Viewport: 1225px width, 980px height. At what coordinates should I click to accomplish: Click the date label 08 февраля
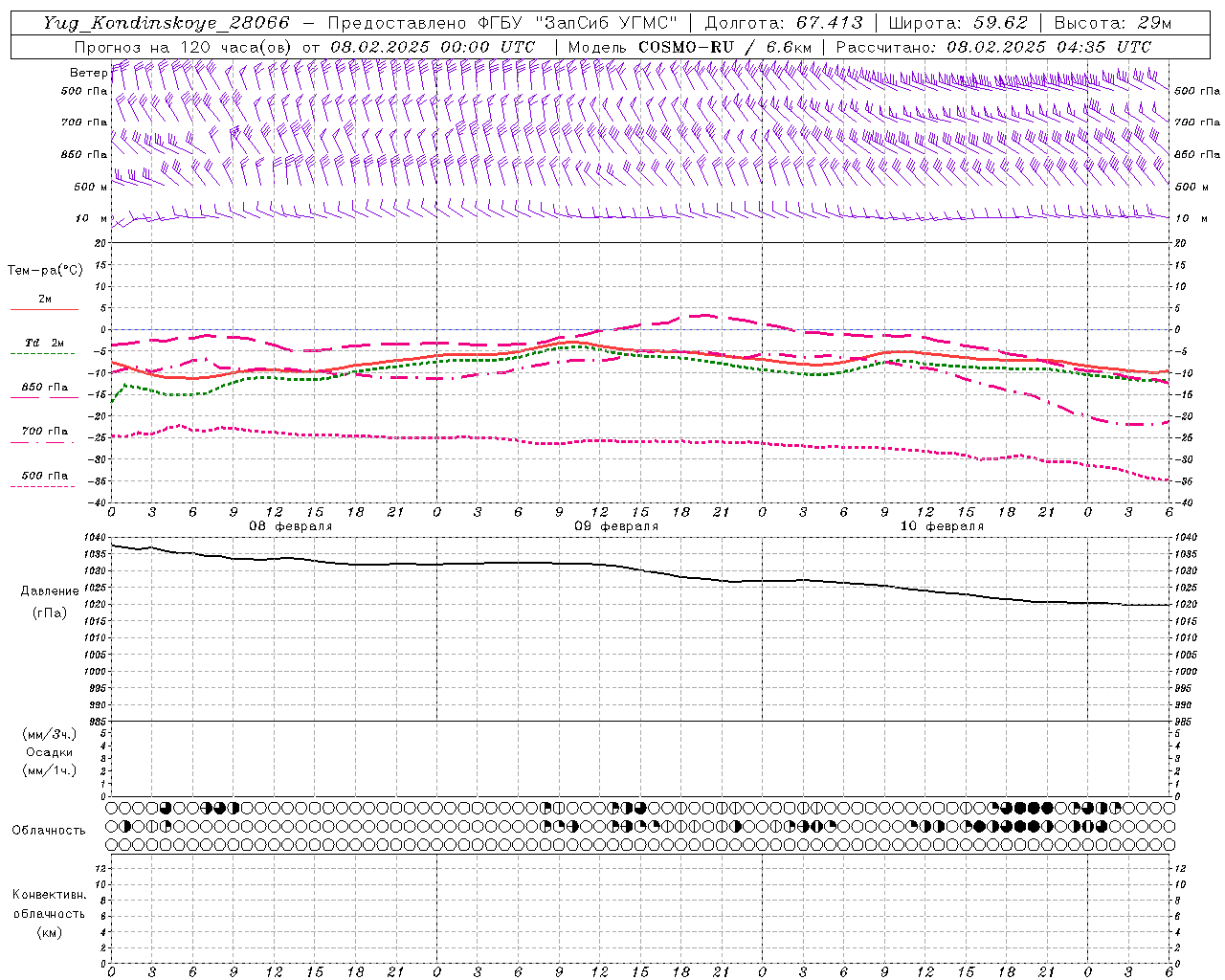click(291, 526)
